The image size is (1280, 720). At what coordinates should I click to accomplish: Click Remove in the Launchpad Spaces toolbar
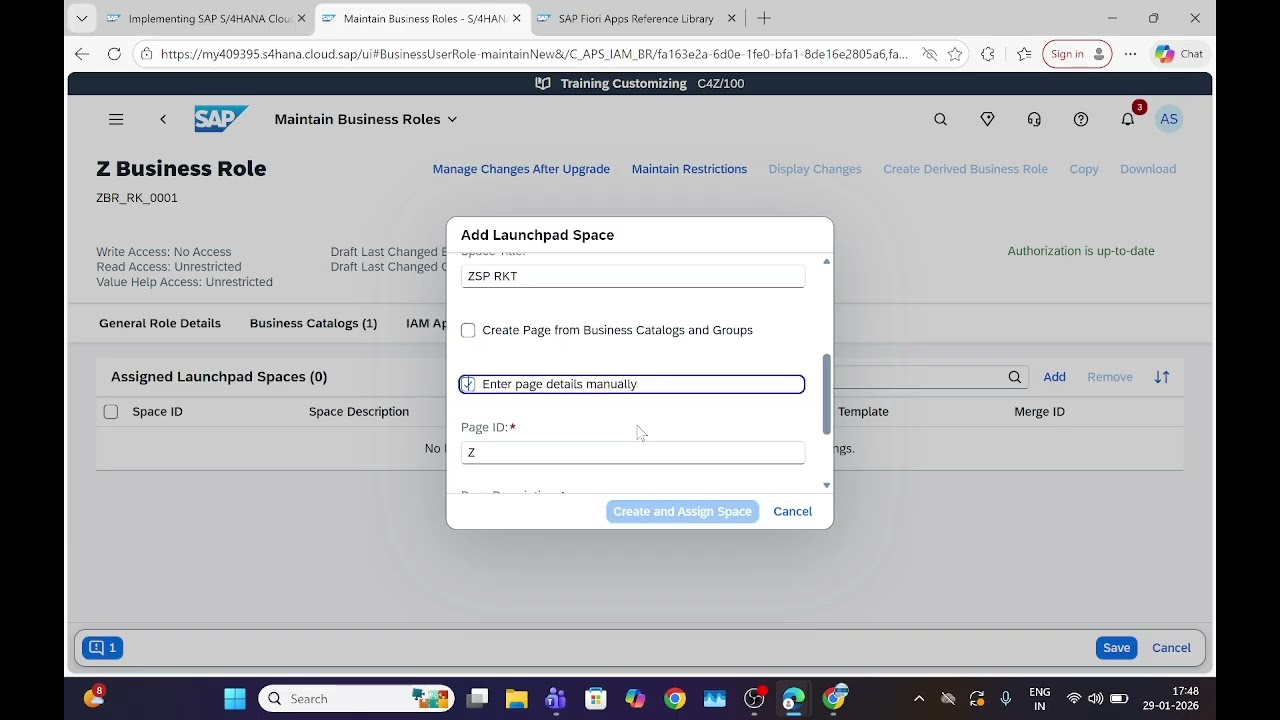[1110, 377]
